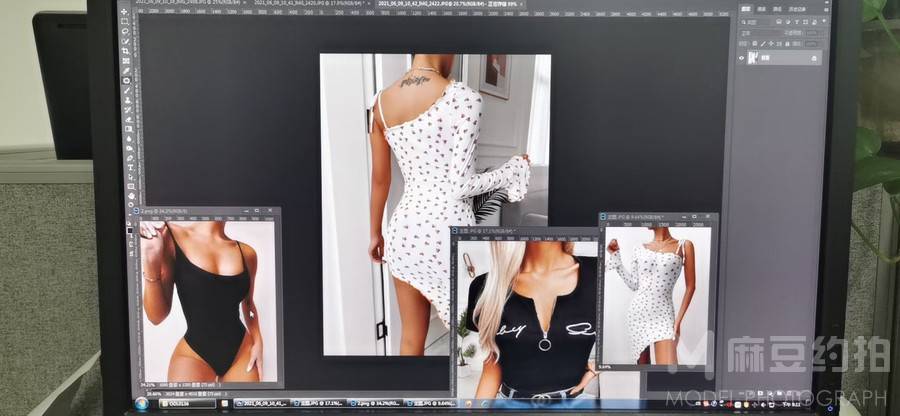Filter layers by adjustment layer icon

[788, 22]
